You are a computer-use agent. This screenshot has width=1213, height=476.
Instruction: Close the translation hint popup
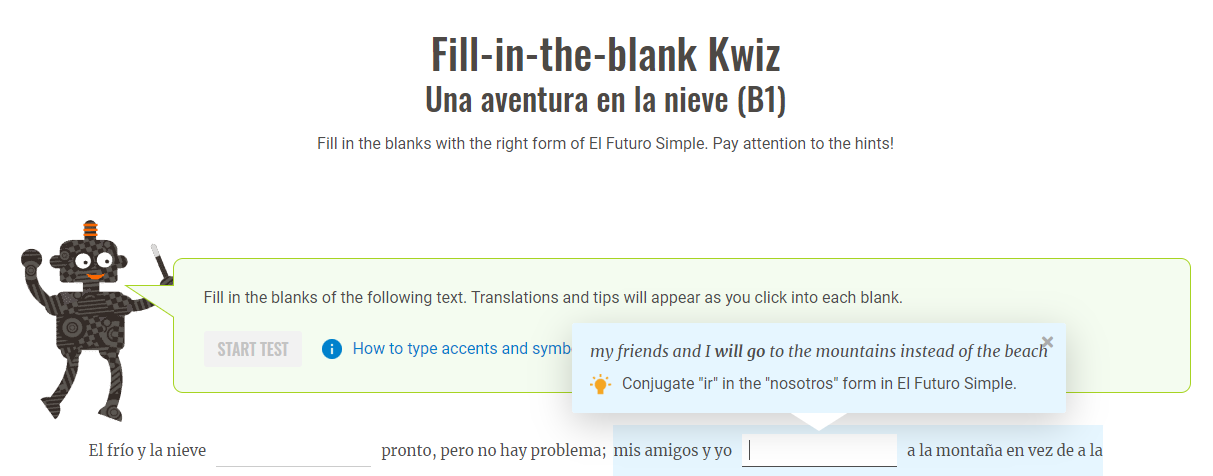coord(1047,342)
